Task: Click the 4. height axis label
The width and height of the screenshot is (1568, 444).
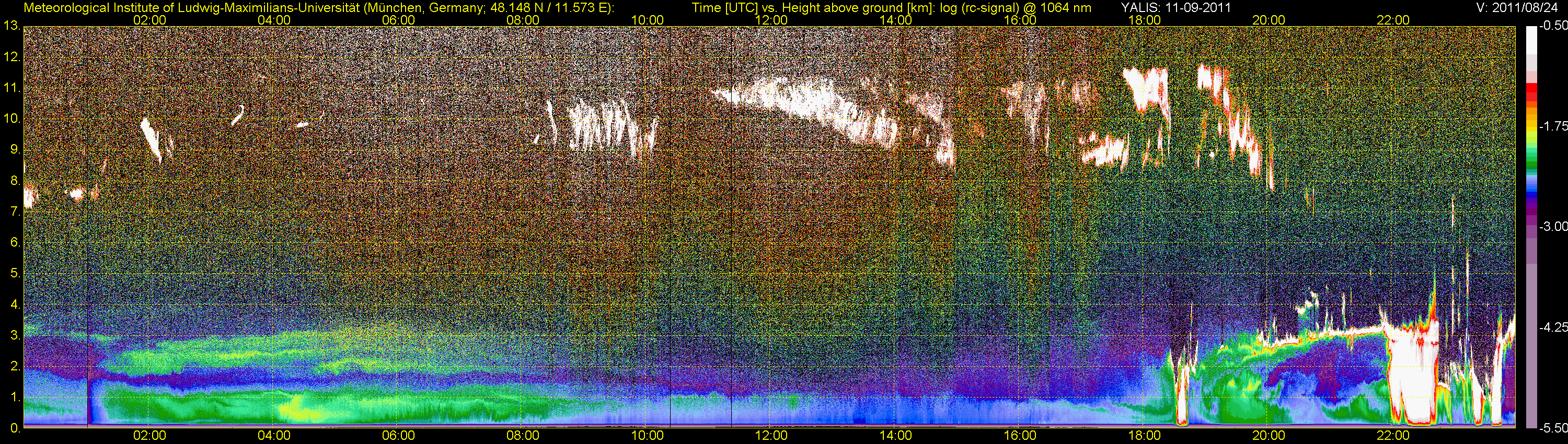Action: pyautogui.click(x=15, y=305)
